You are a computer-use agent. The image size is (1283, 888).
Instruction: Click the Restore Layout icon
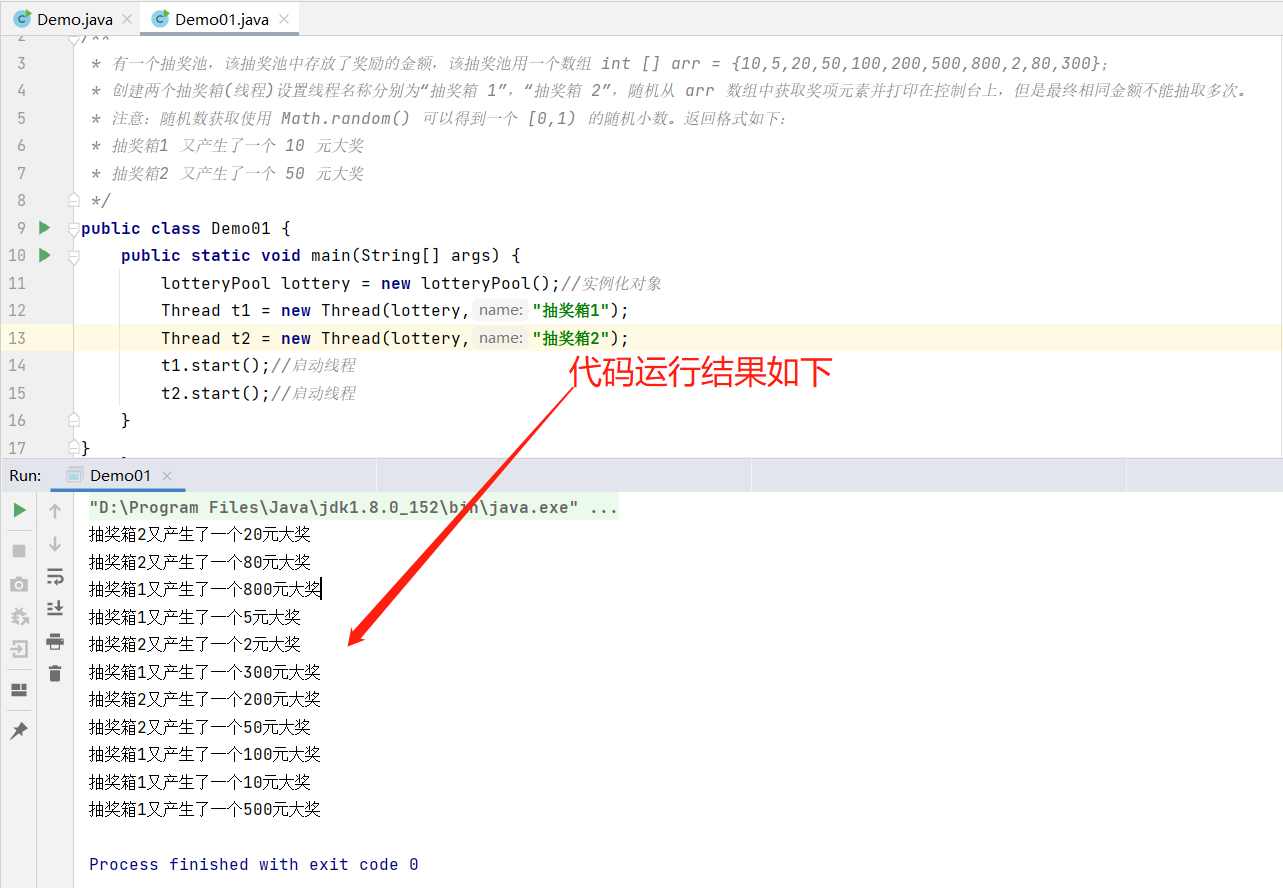[19, 690]
